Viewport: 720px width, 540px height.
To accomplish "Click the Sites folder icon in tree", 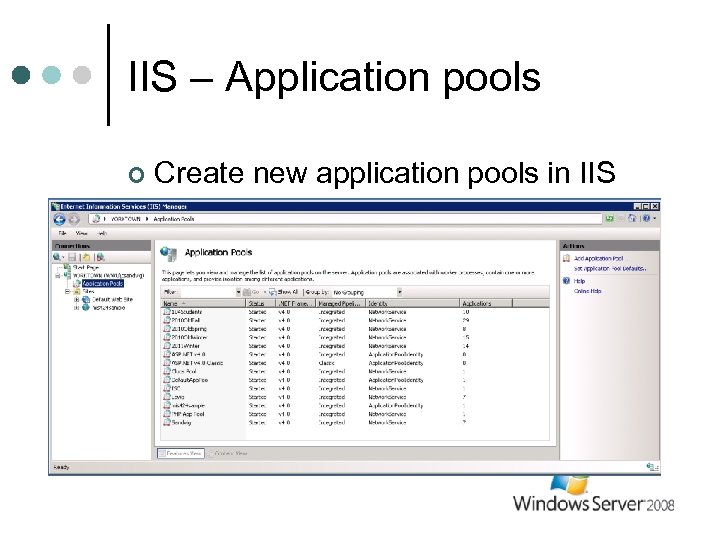I will [77, 292].
